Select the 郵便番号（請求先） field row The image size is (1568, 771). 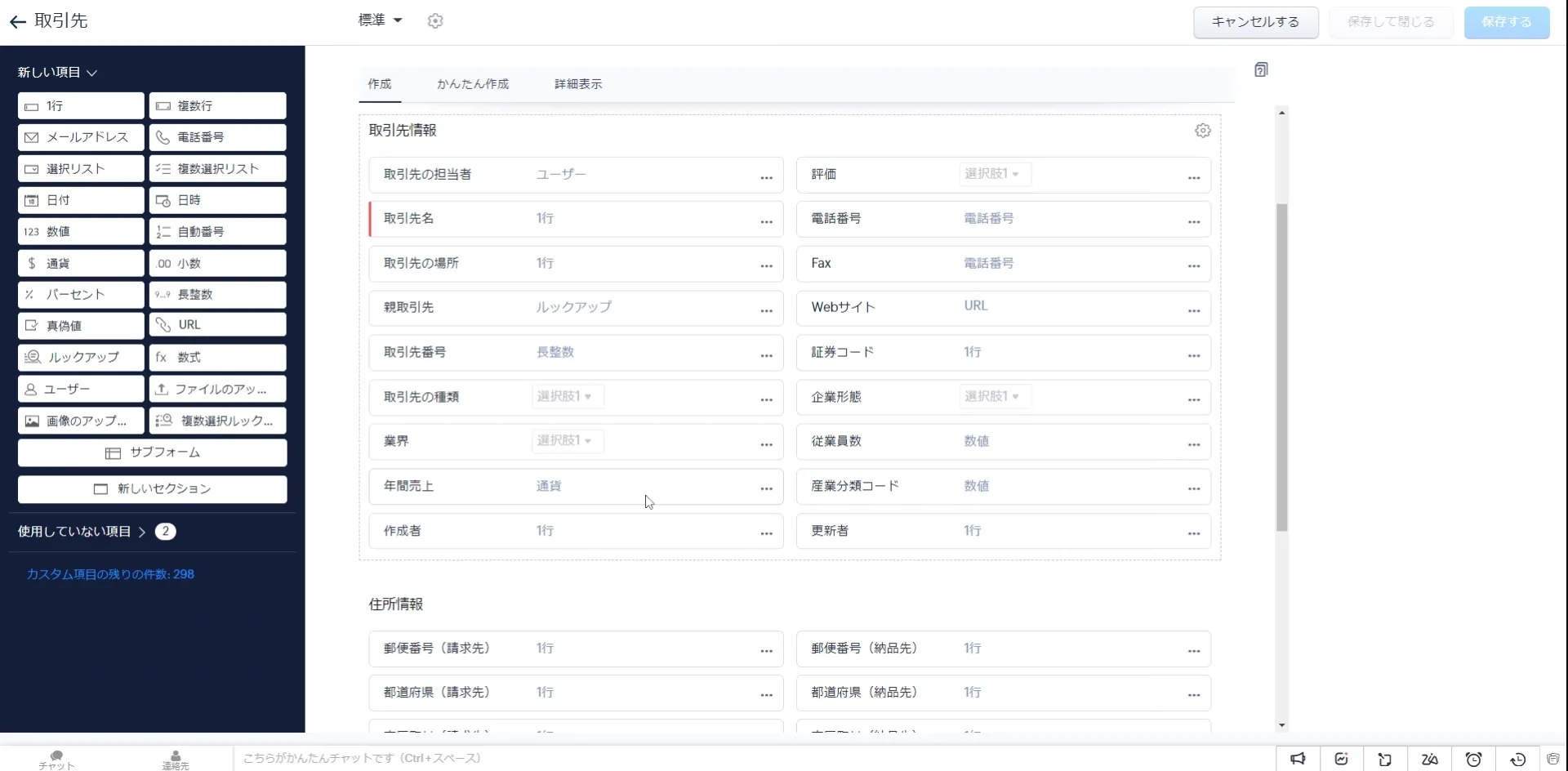tap(576, 648)
